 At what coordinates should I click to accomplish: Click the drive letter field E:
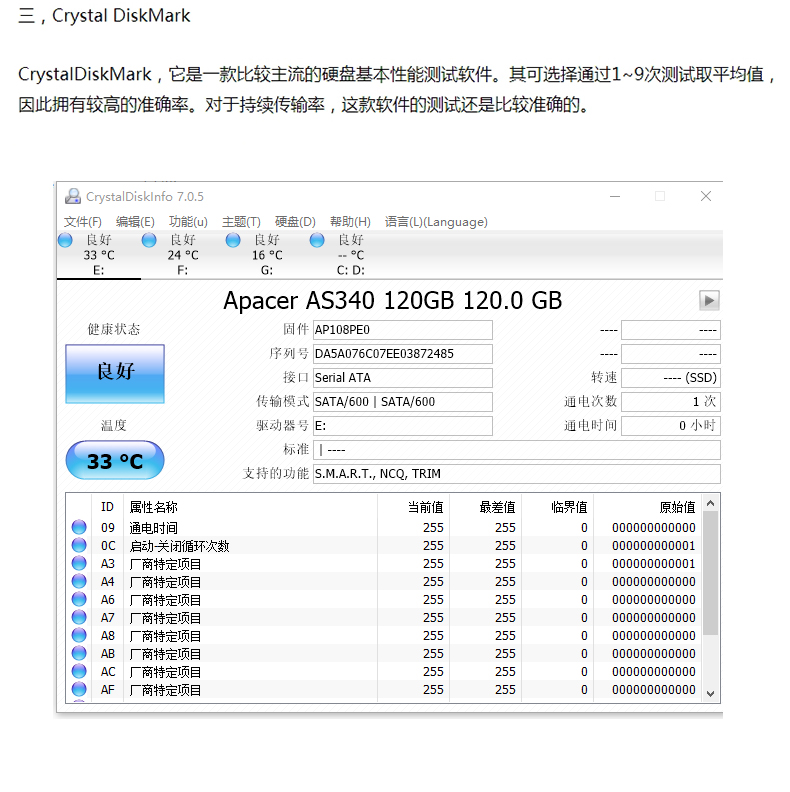click(403, 426)
